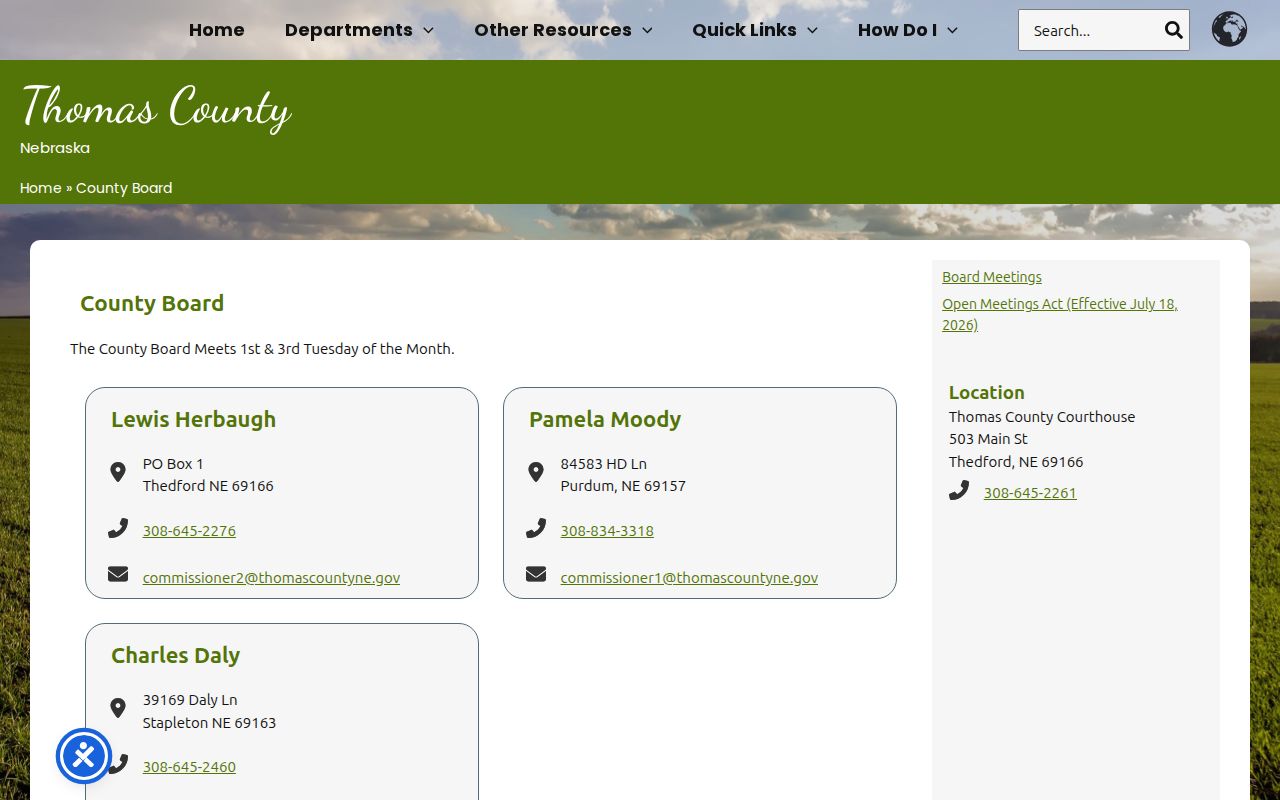Click the Location sidebar heading

coord(987,392)
